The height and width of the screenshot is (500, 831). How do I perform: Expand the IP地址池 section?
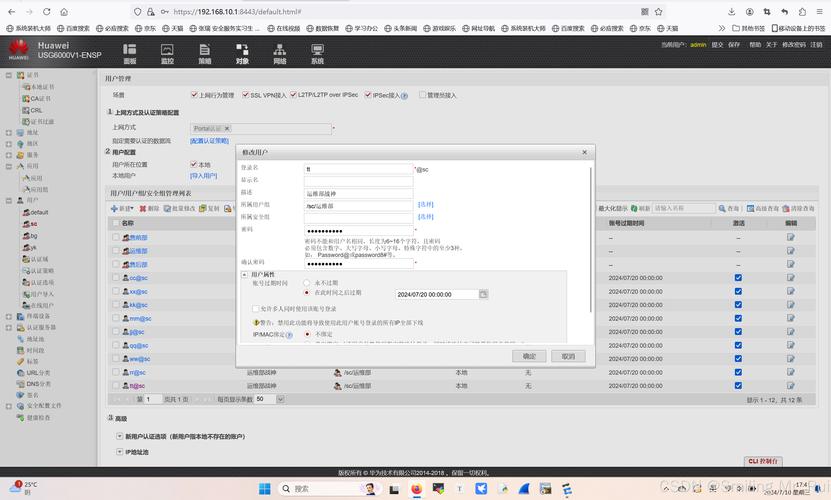click(x=119, y=451)
